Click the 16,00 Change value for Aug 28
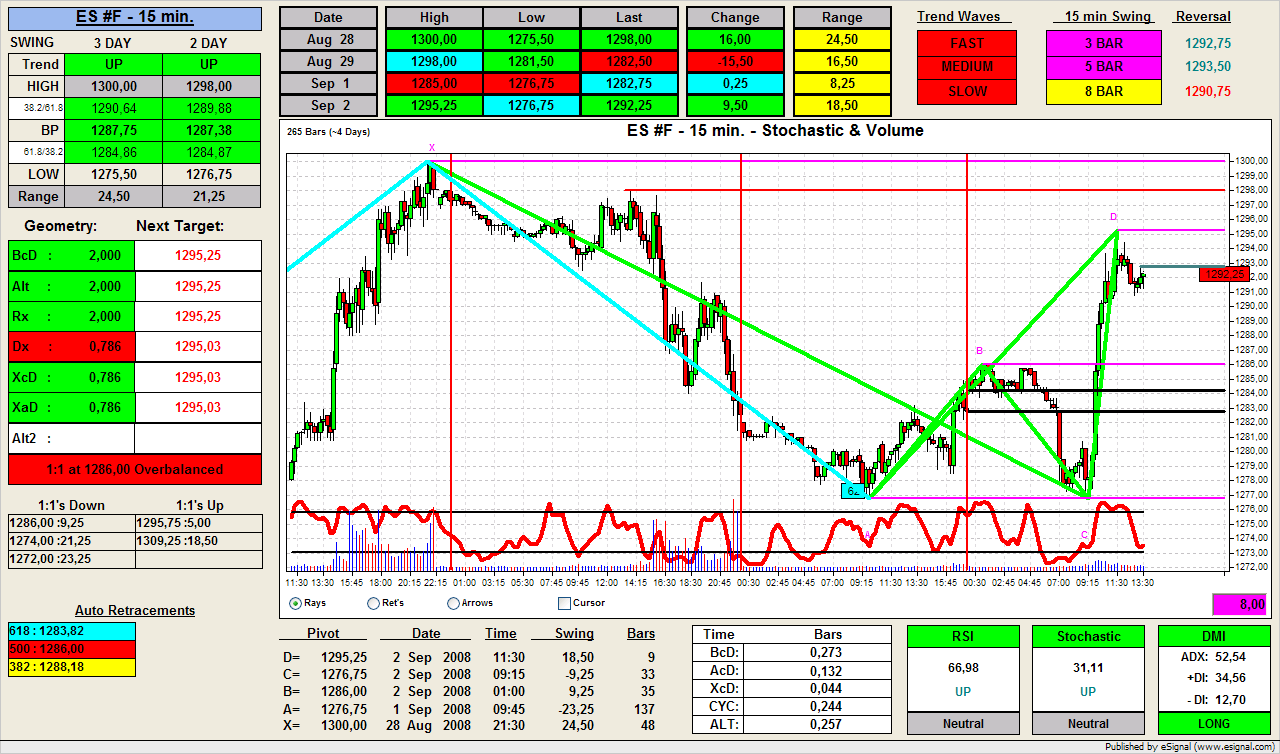1280x754 pixels. click(x=735, y=39)
